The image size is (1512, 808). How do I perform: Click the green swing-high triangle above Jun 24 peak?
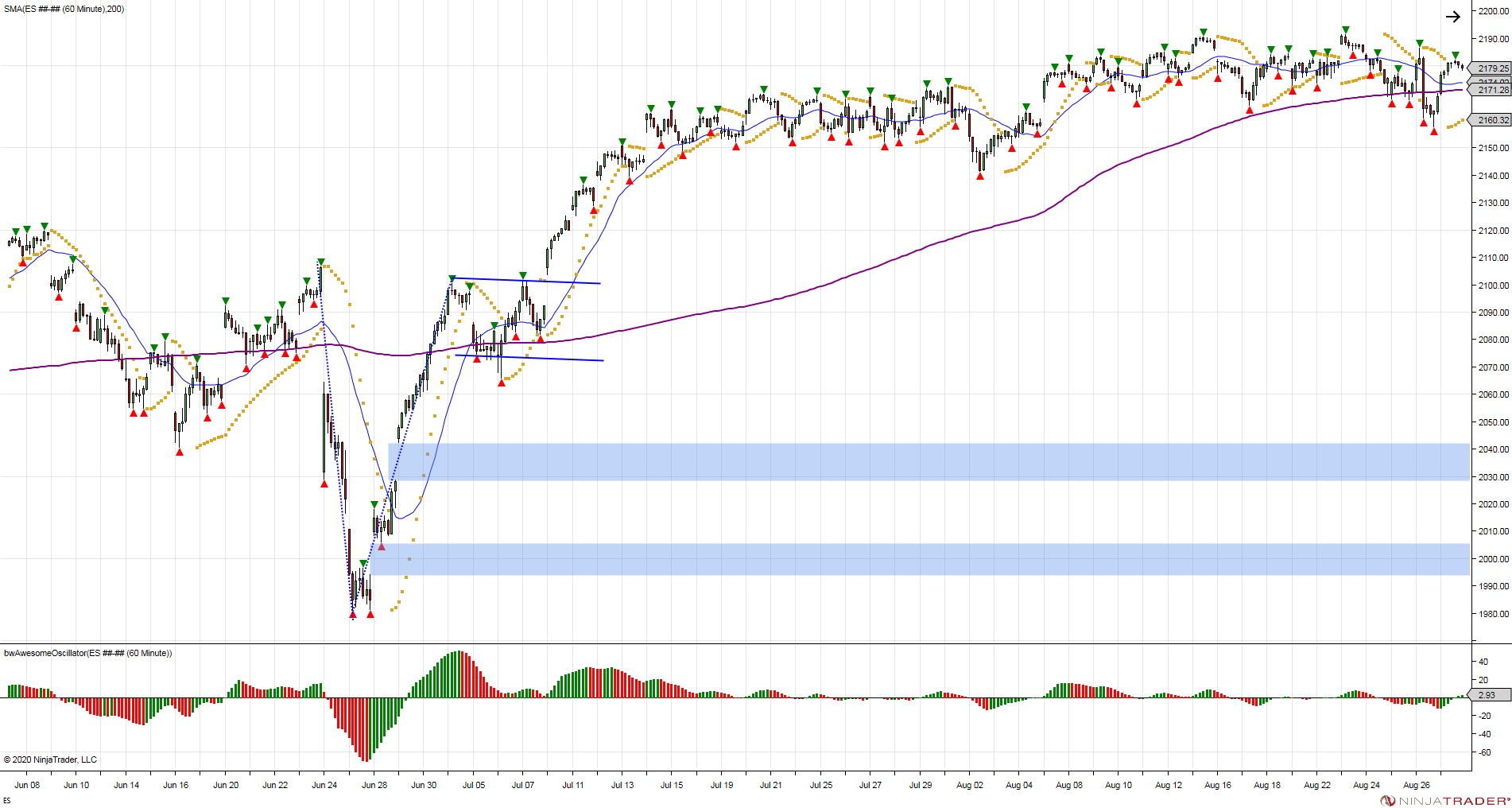[x=321, y=262]
